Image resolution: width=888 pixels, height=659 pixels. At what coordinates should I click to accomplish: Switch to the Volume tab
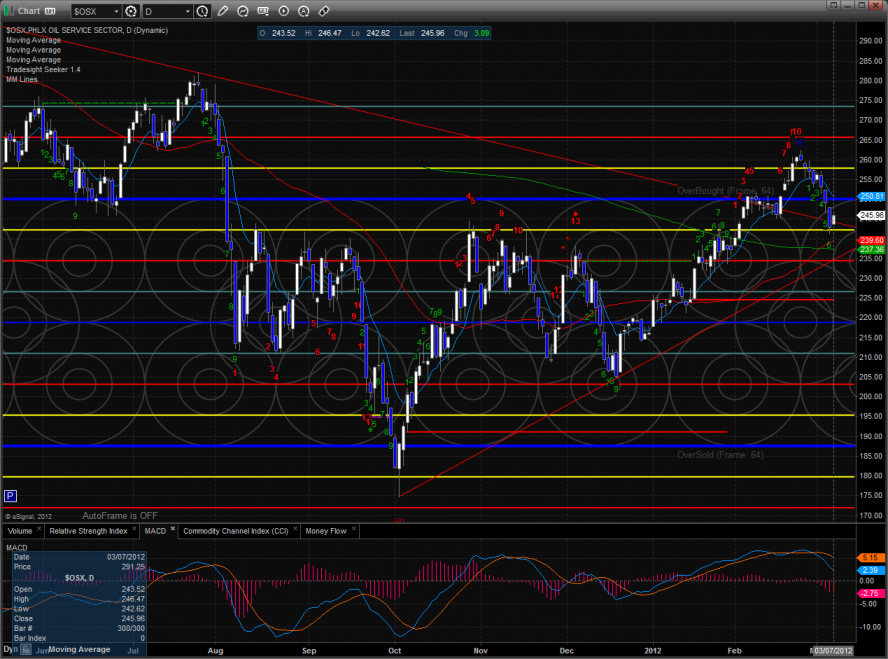pos(21,530)
